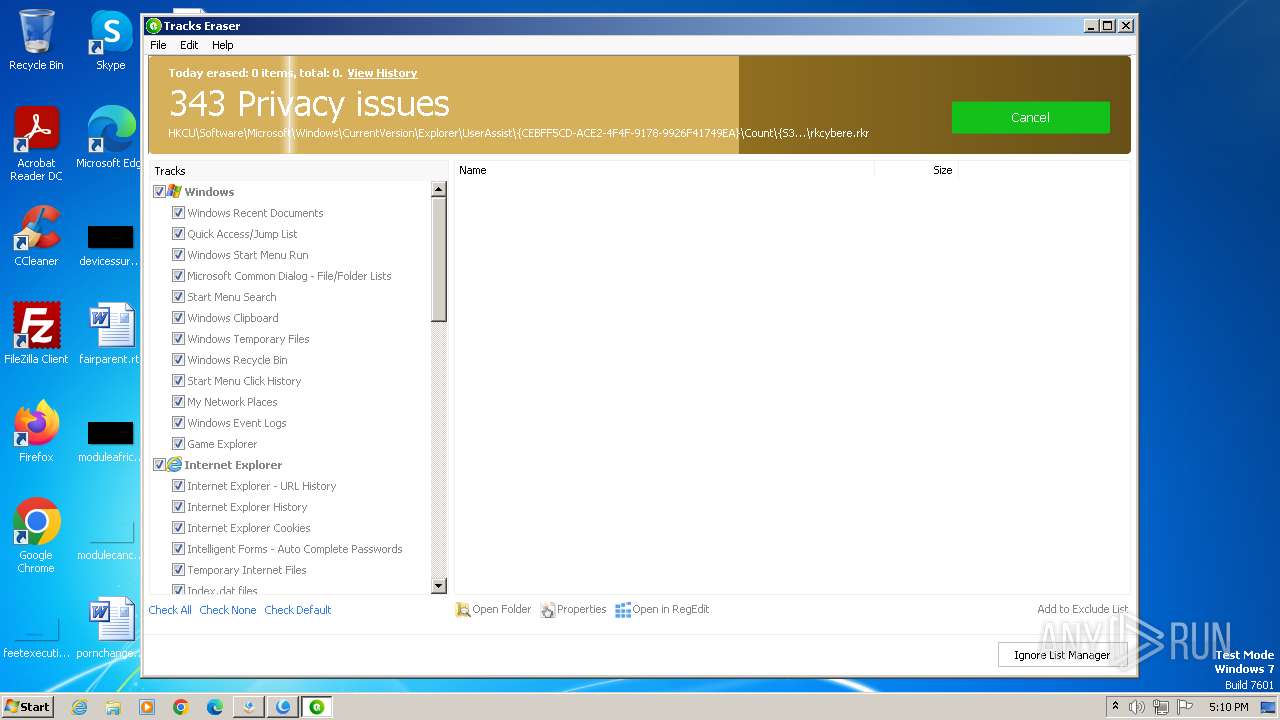Click the Windows category logo icon
Image resolution: width=1280 pixels, height=720 pixels.
(x=174, y=192)
